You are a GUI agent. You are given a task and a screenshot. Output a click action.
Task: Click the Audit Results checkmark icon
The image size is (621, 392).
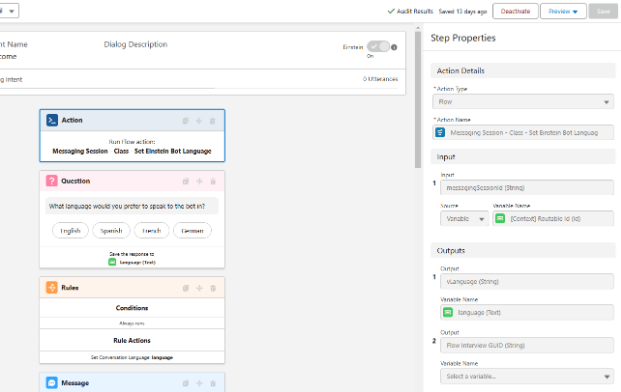391,11
